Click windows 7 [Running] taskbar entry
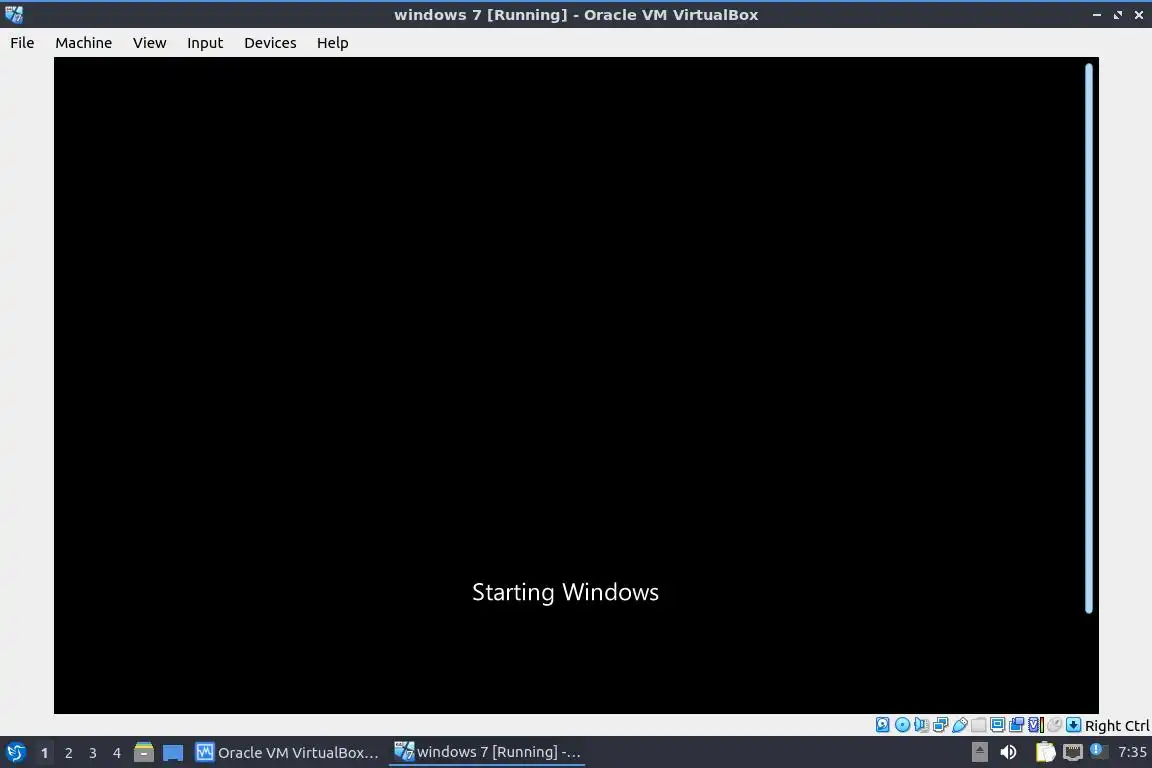The image size is (1152, 768). tap(487, 752)
